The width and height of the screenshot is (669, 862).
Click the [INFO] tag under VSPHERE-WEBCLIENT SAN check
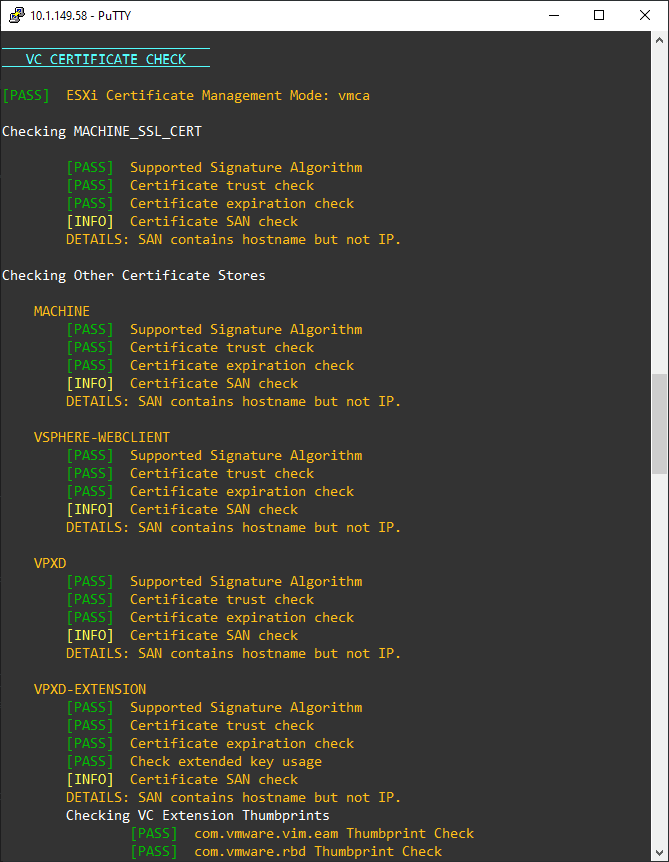[x=90, y=509]
